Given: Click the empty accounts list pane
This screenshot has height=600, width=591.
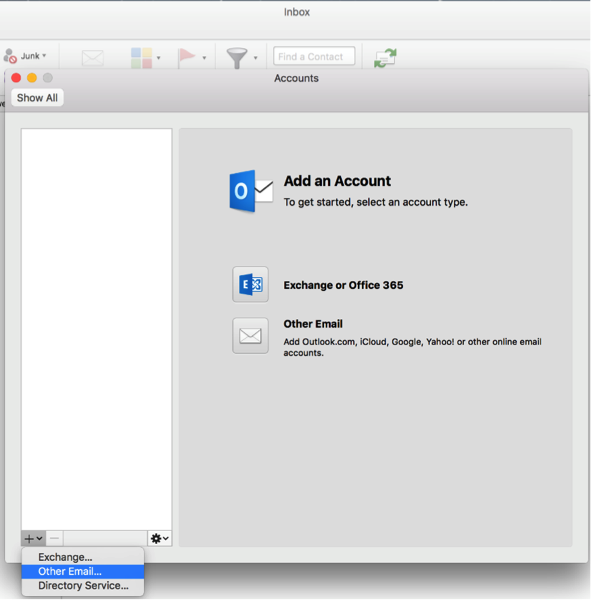Looking at the screenshot, I should (x=96, y=329).
